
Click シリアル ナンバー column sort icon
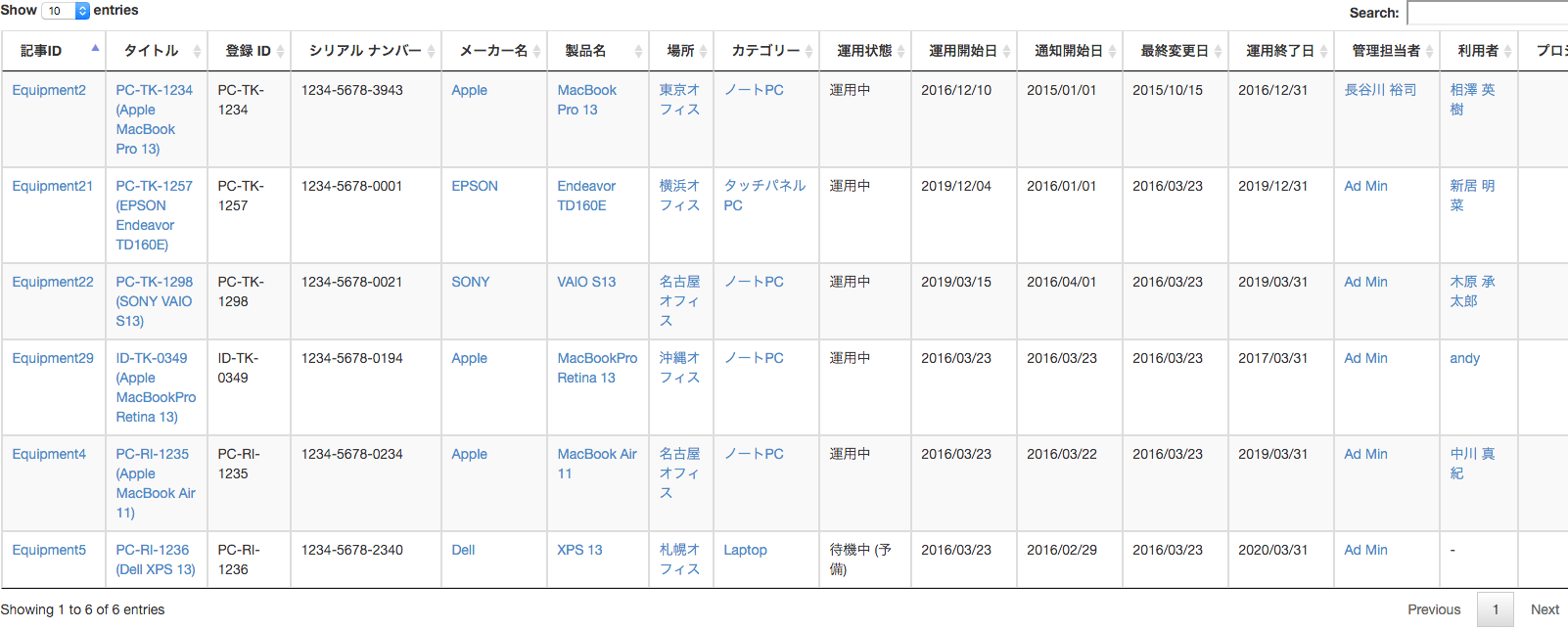[431, 51]
